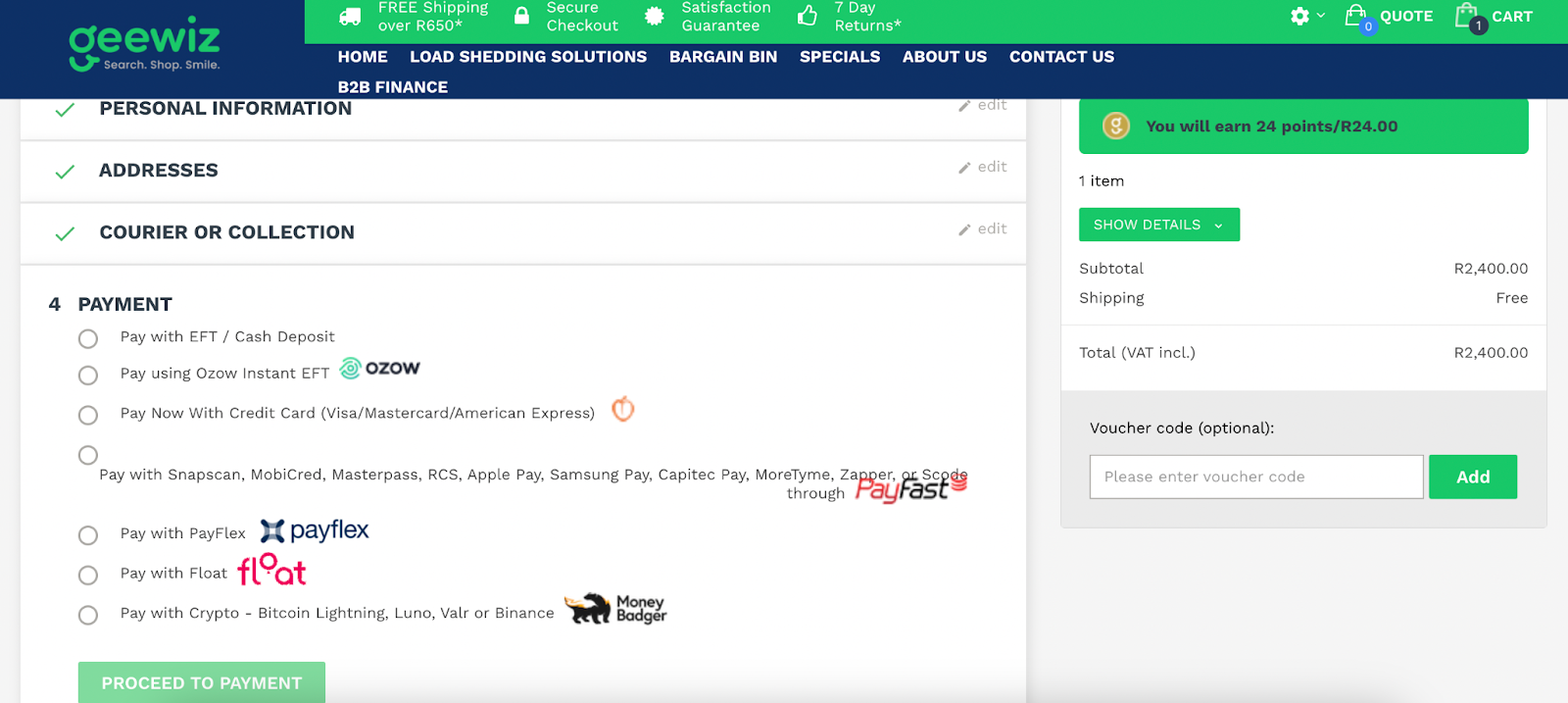Click the payflex logo

click(315, 530)
